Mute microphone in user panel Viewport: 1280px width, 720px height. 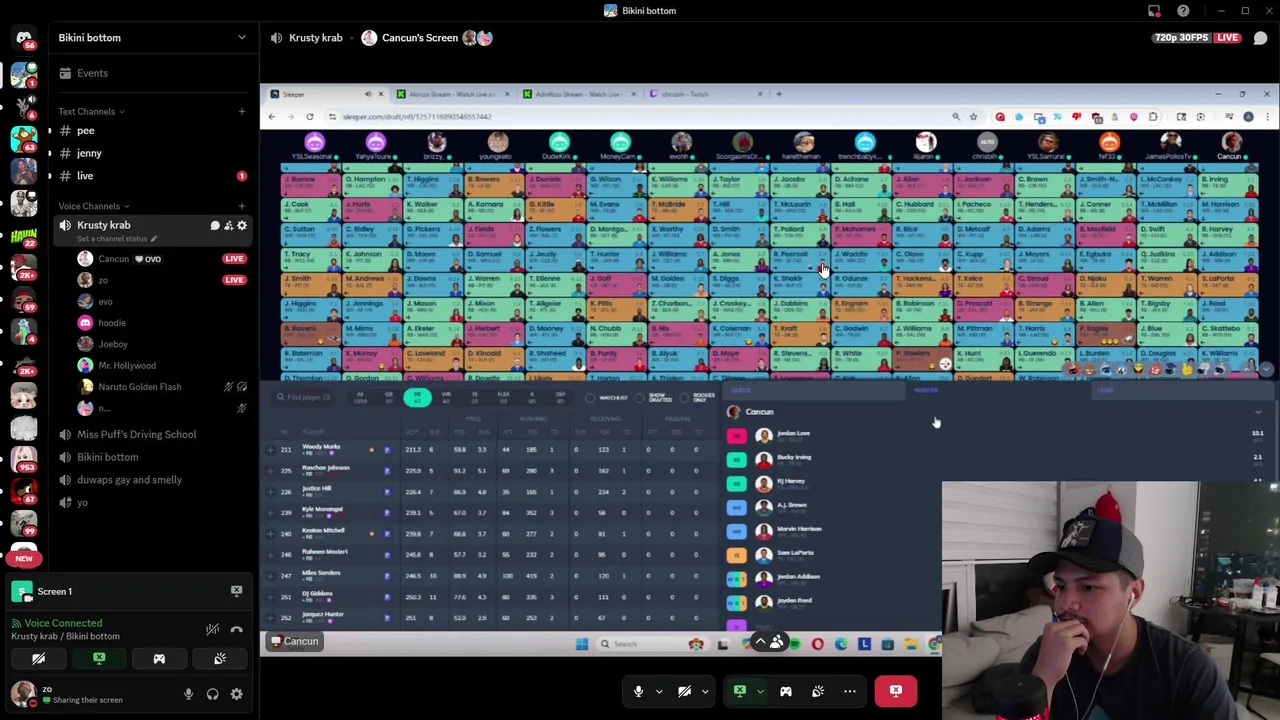pos(188,694)
